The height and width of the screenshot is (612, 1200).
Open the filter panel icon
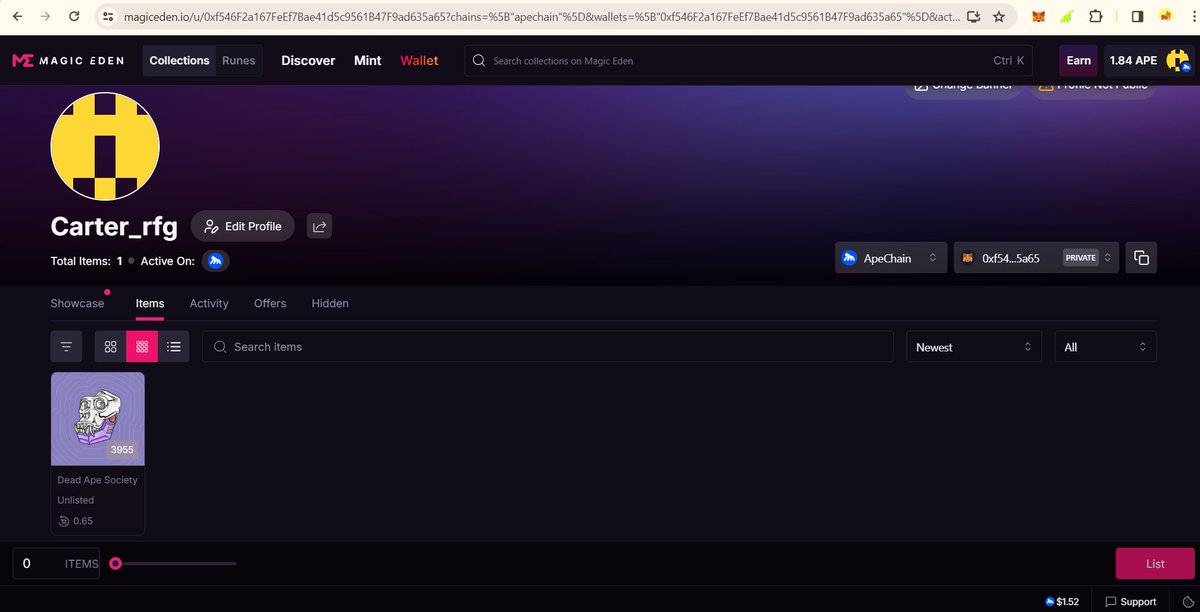click(x=66, y=347)
